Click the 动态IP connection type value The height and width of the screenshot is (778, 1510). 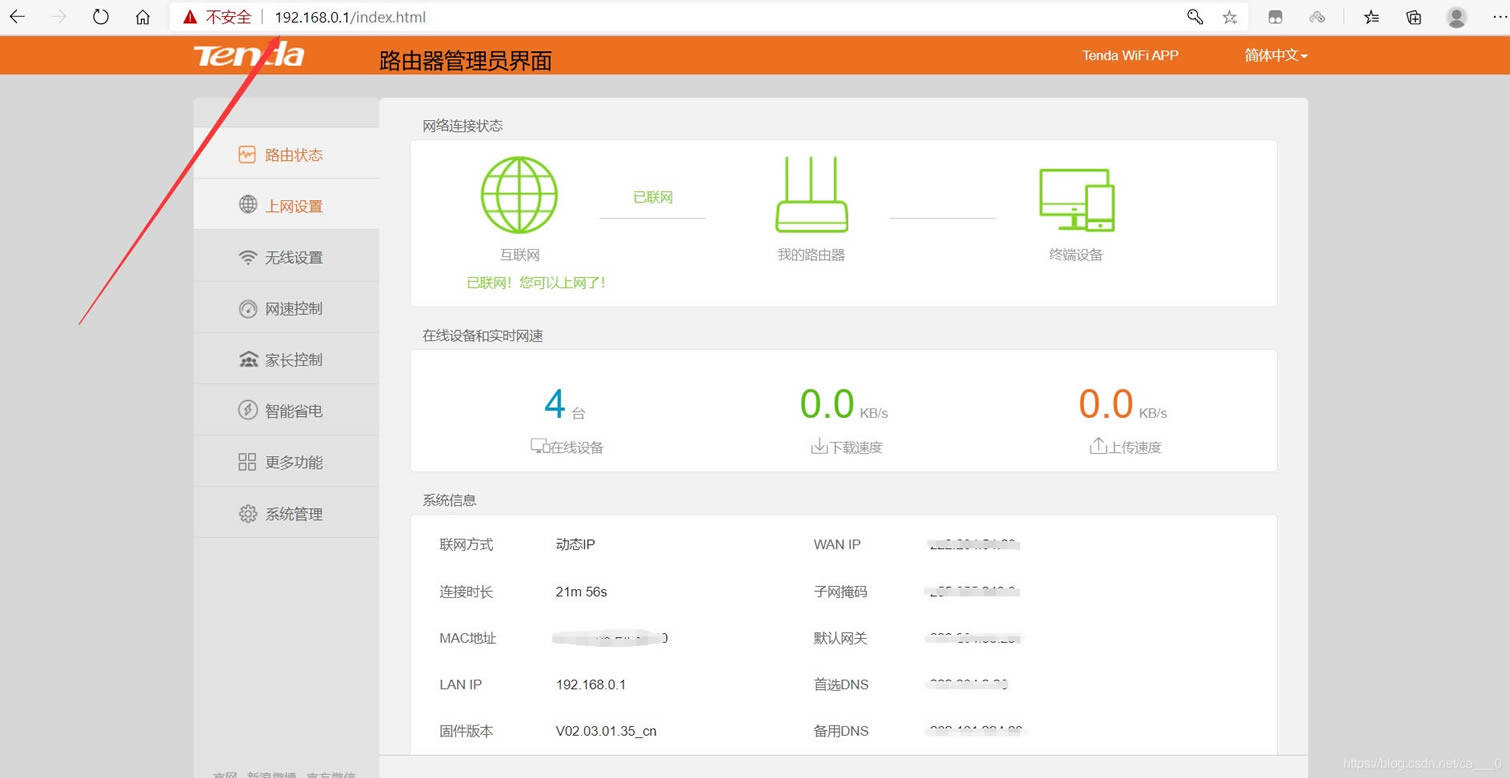[x=575, y=545]
